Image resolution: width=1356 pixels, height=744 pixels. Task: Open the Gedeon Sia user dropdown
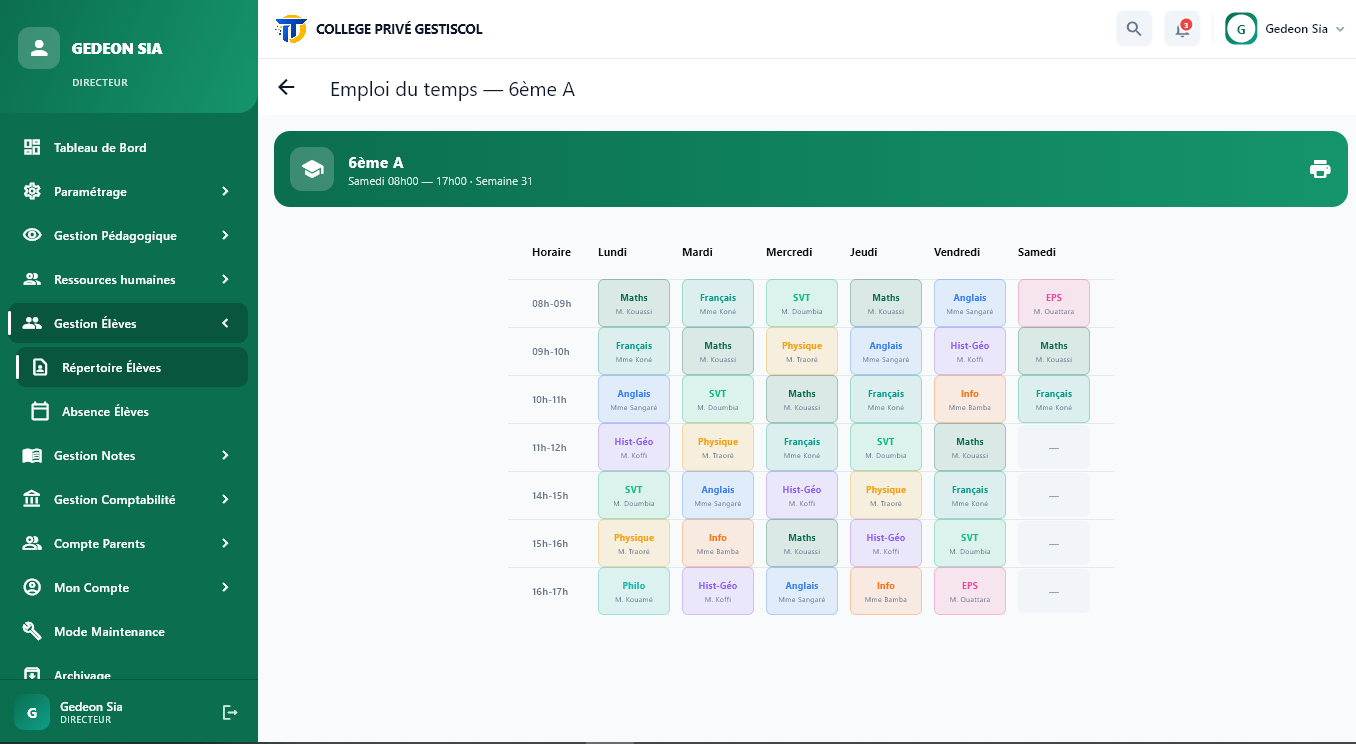[1286, 29]
